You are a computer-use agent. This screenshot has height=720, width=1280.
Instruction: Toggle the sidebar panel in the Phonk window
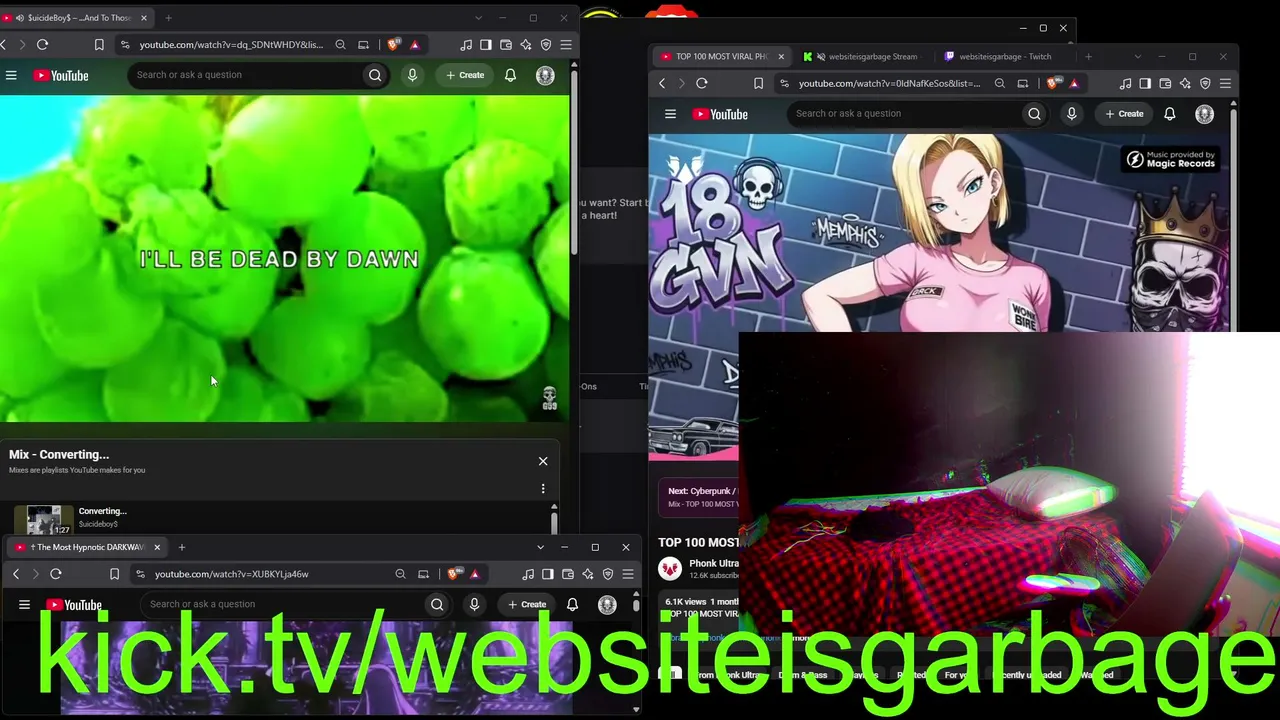point(1145,84)
